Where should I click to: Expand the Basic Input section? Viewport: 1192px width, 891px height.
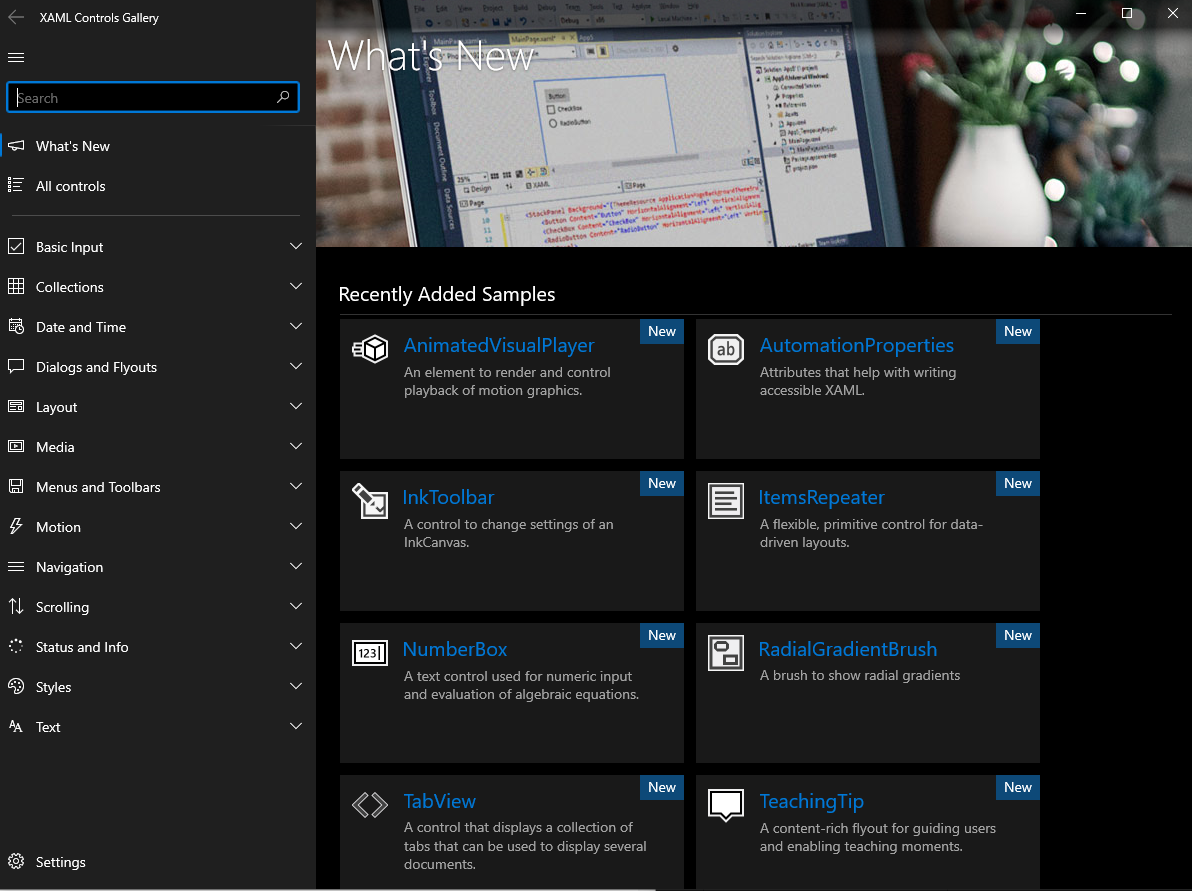[x=296, y=246]
